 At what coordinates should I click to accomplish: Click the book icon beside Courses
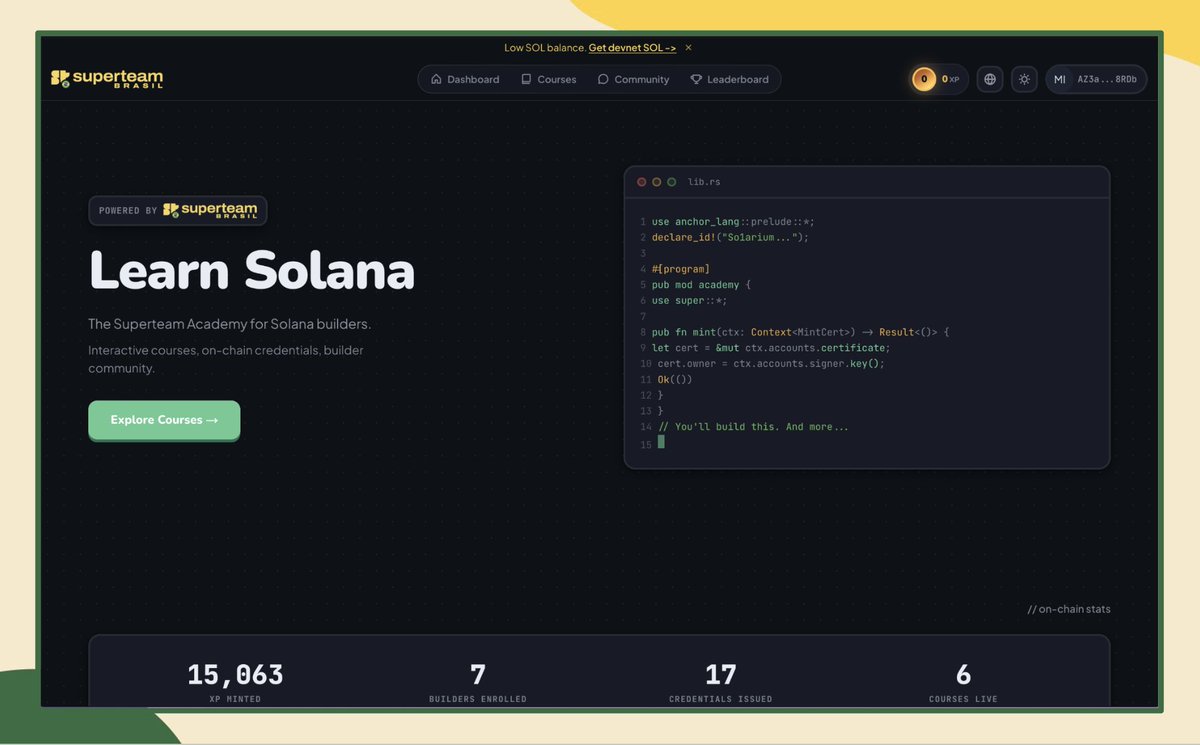[526, 79]
